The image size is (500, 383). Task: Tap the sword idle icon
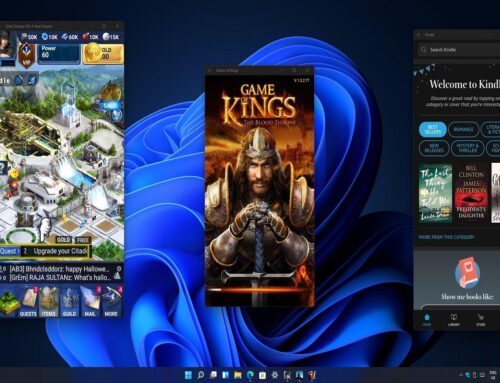pos(32,80)
